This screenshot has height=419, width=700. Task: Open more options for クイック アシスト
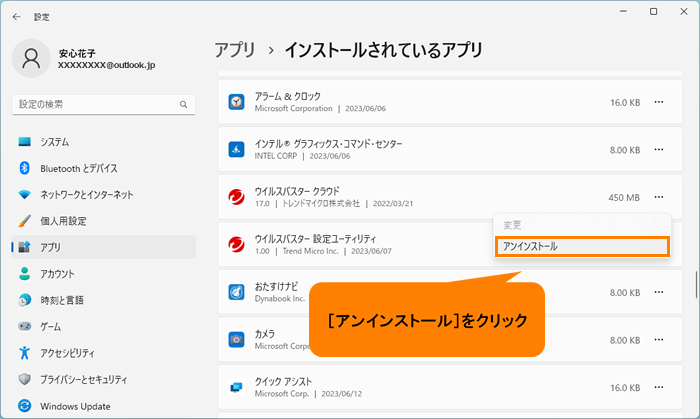658,387
